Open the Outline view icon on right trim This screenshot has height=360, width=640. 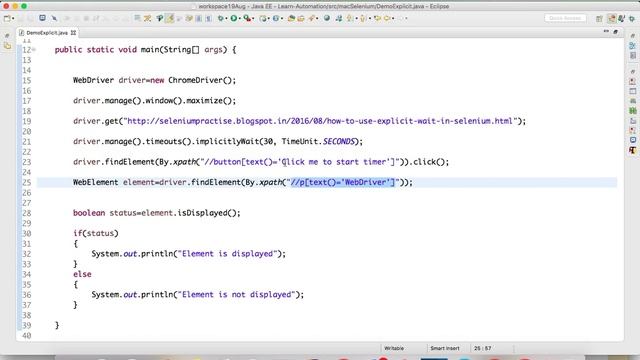coord(633,55)
